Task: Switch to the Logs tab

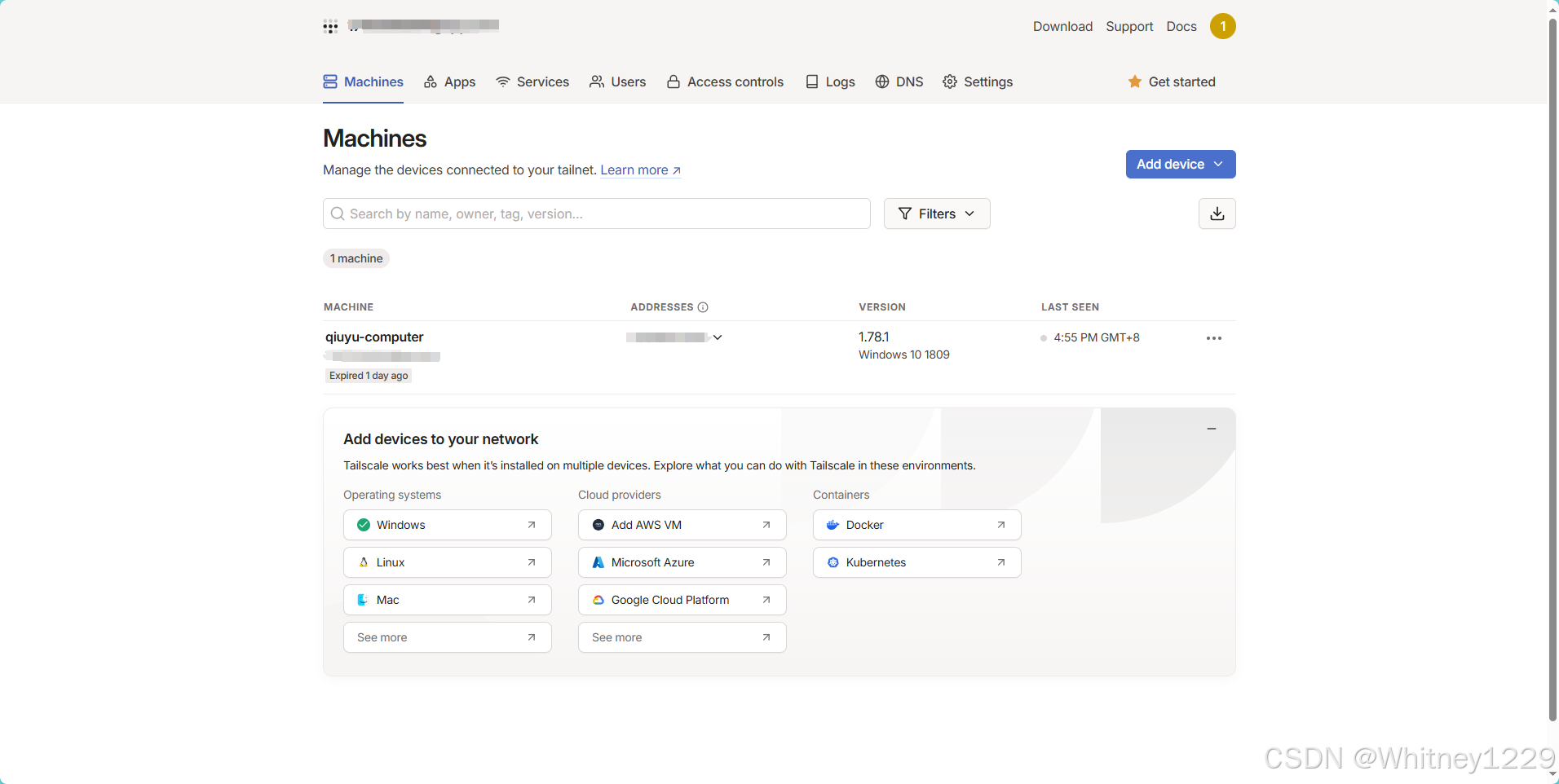Action: click(x=830, y=81)
